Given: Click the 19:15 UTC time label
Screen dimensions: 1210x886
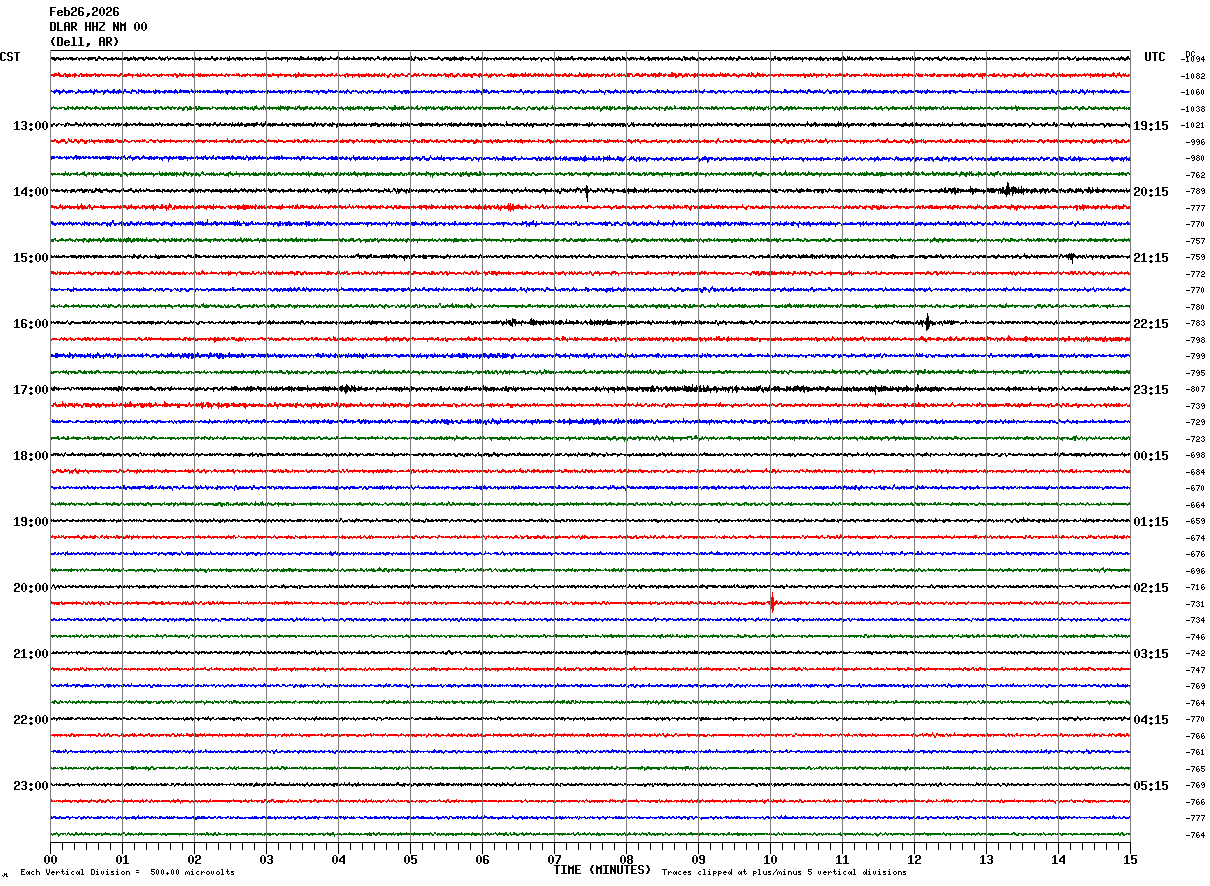Looking at the screenshot, I should 1151,126.
